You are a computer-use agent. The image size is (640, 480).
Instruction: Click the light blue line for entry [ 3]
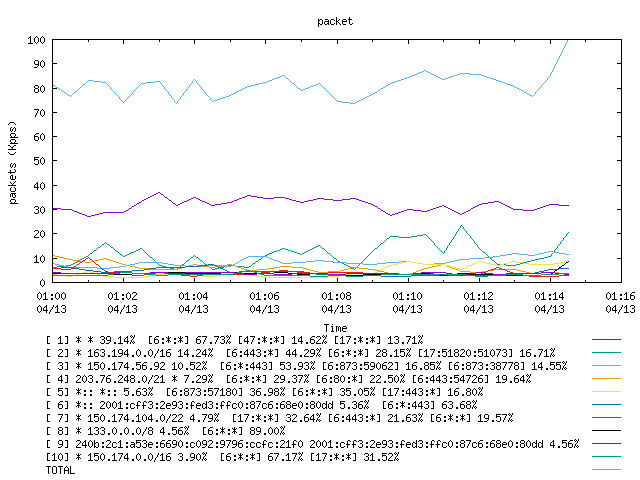point(606,365)
